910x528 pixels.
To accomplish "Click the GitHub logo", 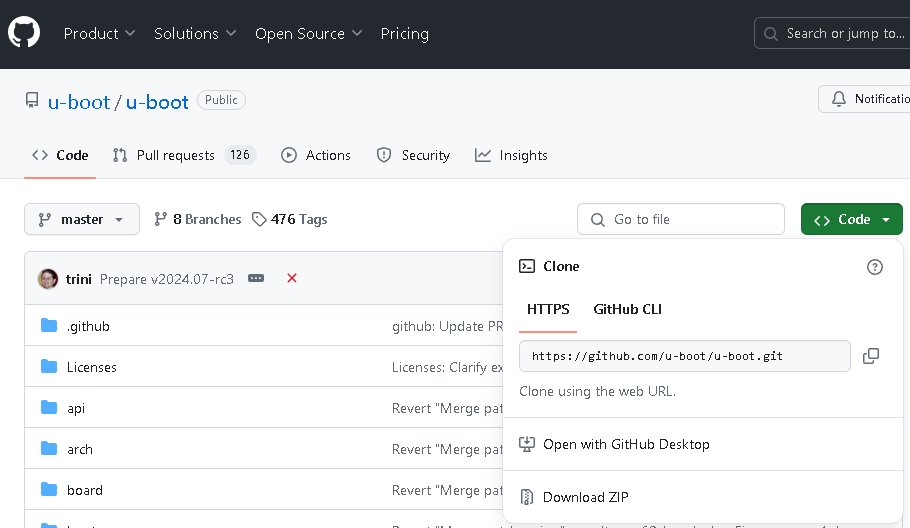I will pyautogui.click(x=24, y=32).
